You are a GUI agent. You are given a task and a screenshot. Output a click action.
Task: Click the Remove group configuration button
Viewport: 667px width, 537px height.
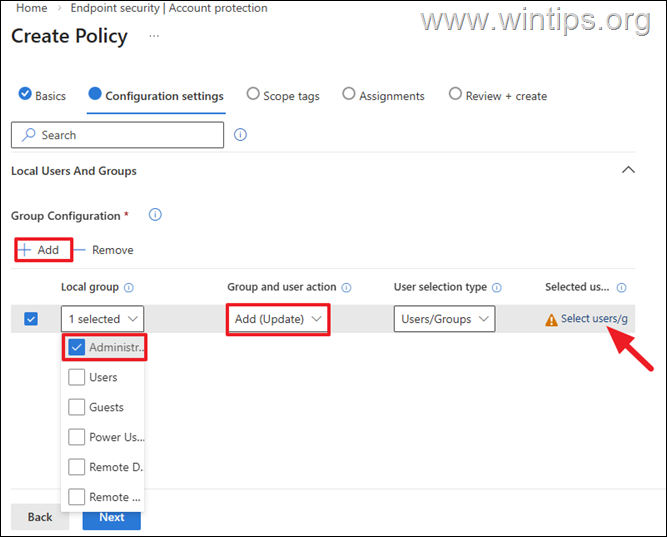pos(104,250)
